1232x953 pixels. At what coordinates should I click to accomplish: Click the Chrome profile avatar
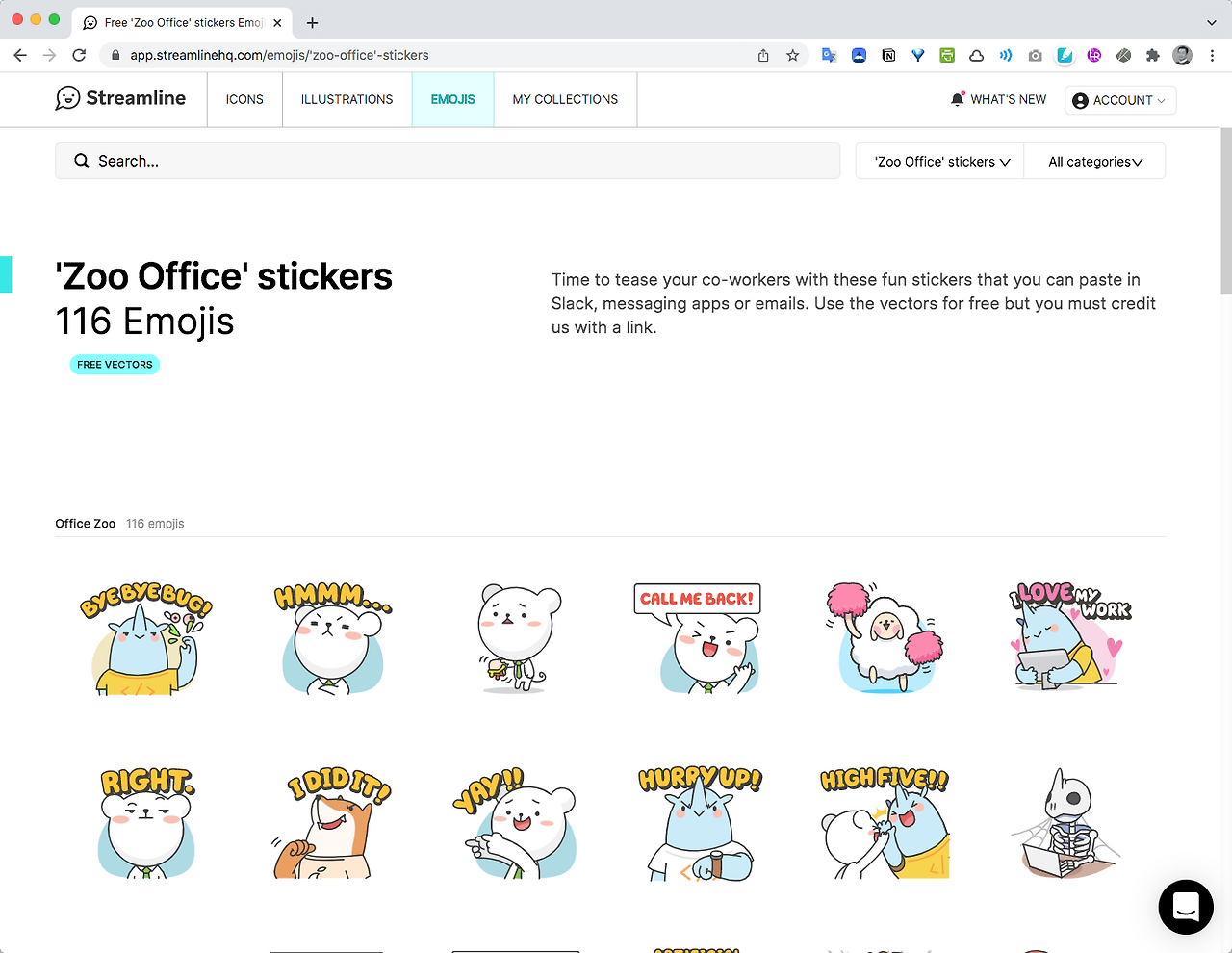pyautogui.click(x=1183, y=55)
